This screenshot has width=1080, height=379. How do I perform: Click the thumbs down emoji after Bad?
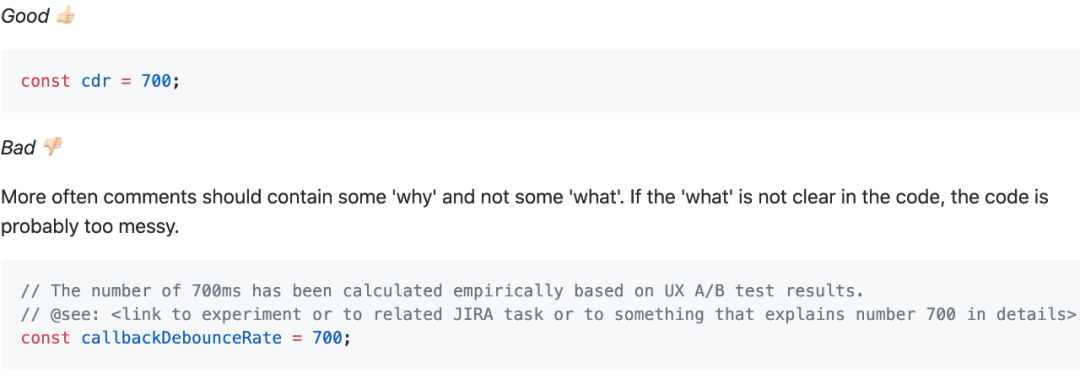coord(53,147)
